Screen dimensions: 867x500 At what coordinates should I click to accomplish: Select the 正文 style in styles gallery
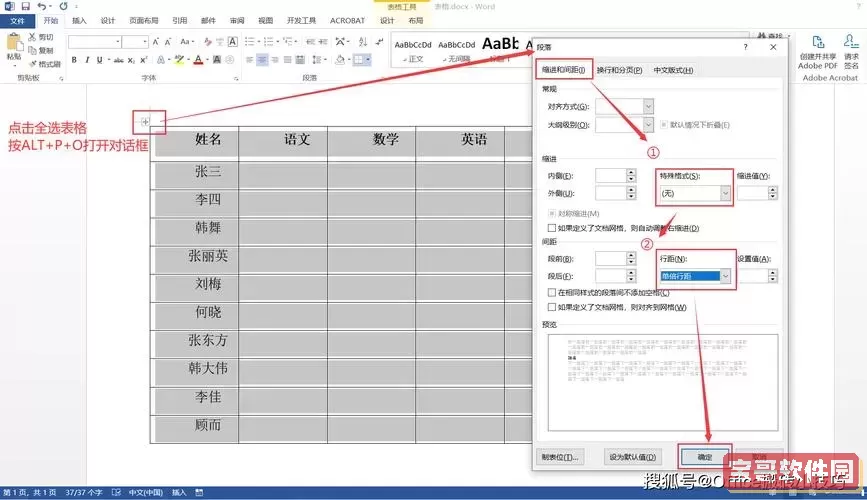(x=413, y=51)
